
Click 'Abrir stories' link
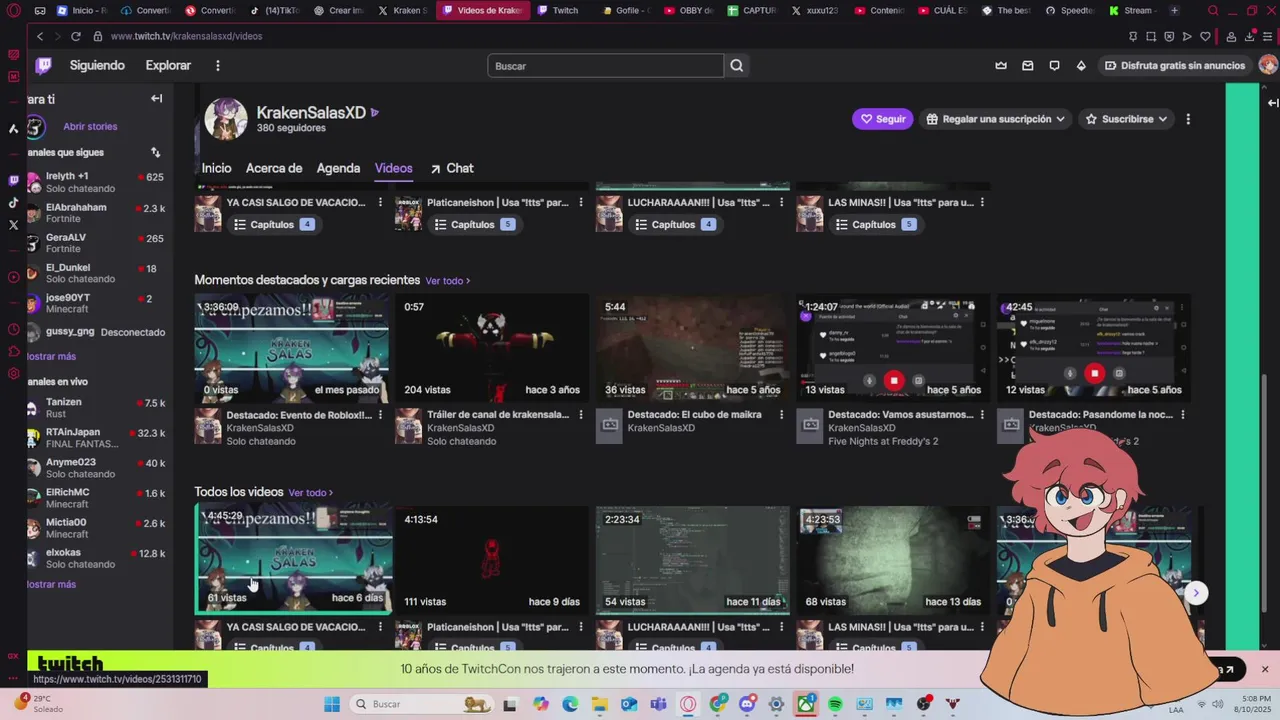click(90, 127)
